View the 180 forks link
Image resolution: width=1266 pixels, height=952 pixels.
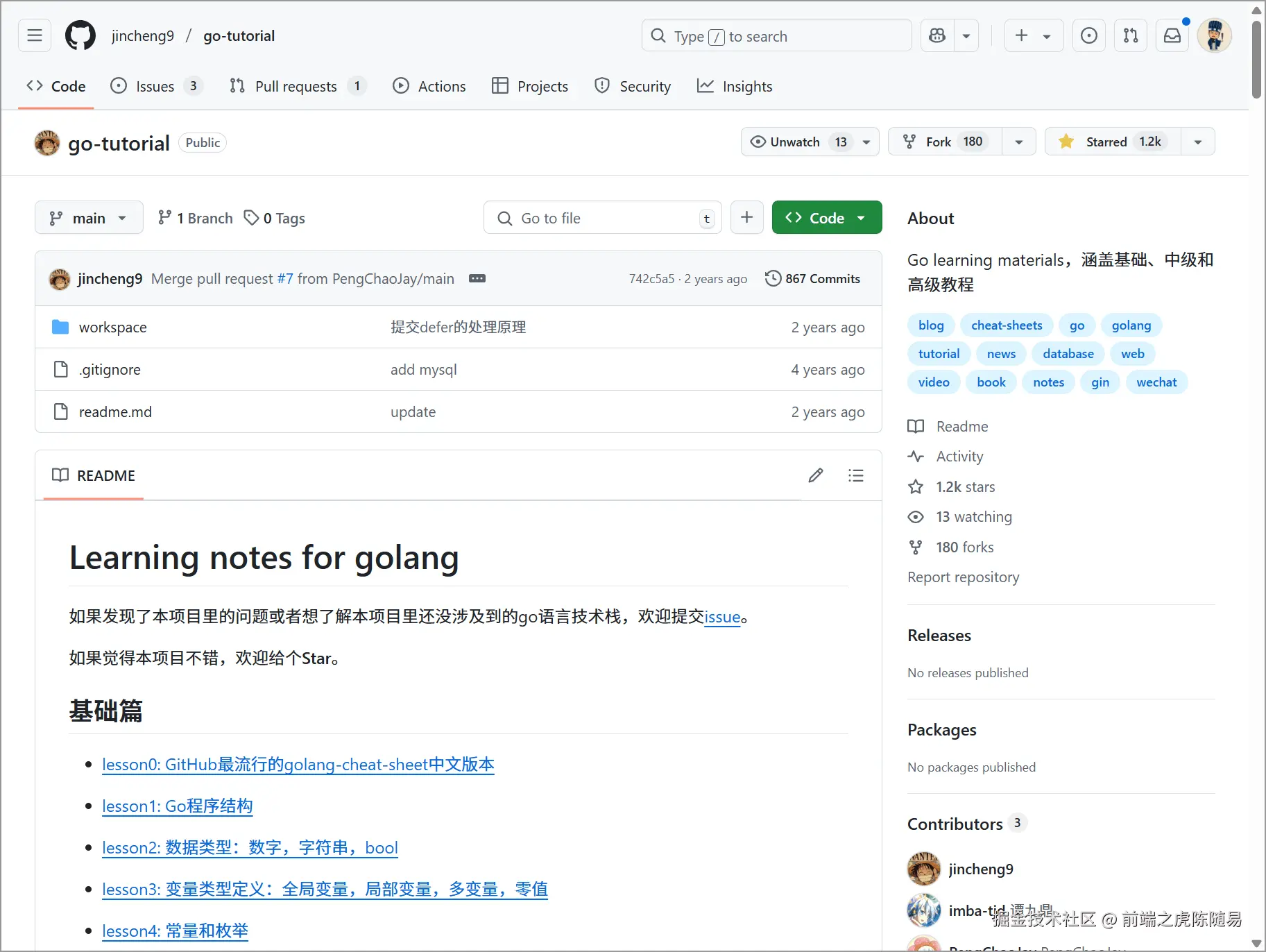click(x=951, y=547)
